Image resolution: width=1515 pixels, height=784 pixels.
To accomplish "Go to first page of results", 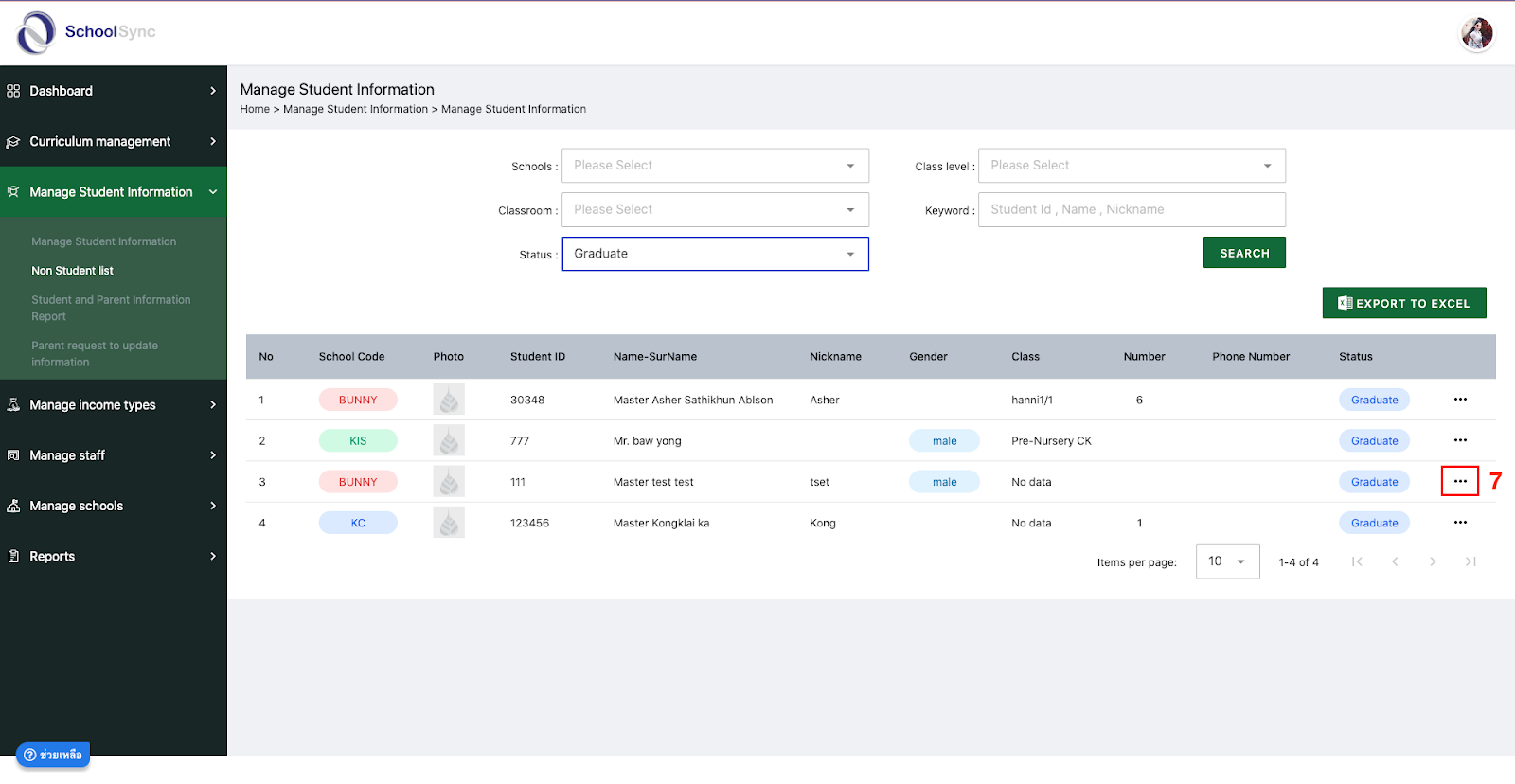I will (x=1357, y=561).
